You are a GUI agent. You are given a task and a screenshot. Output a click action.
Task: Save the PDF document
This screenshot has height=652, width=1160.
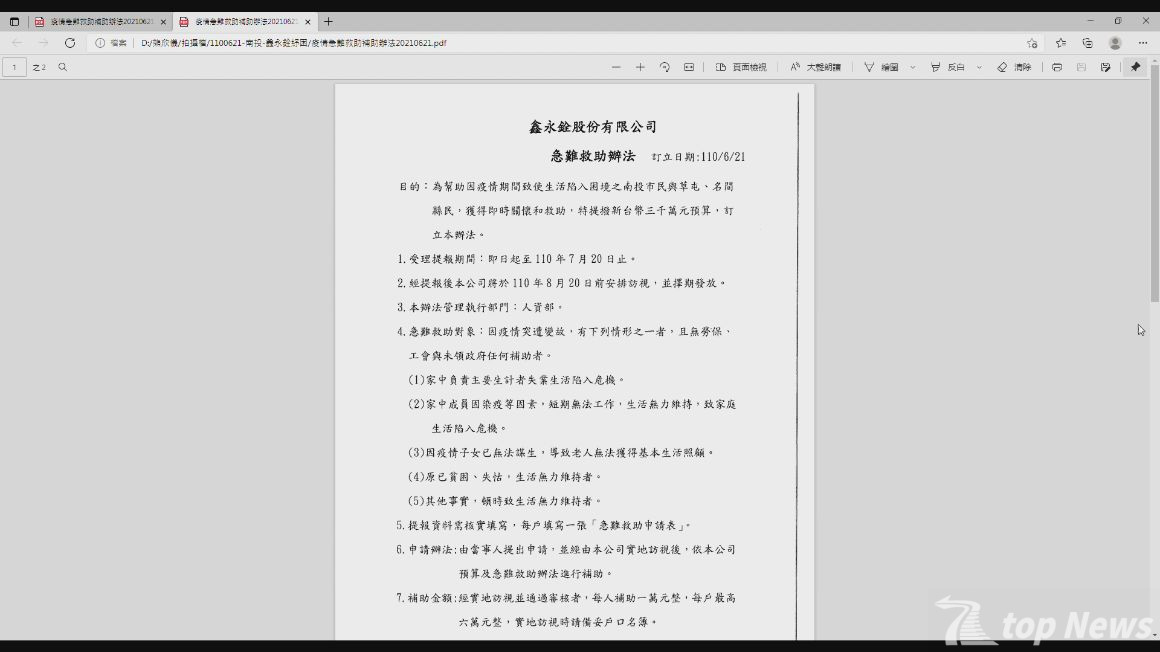(x=1082, y=67)
